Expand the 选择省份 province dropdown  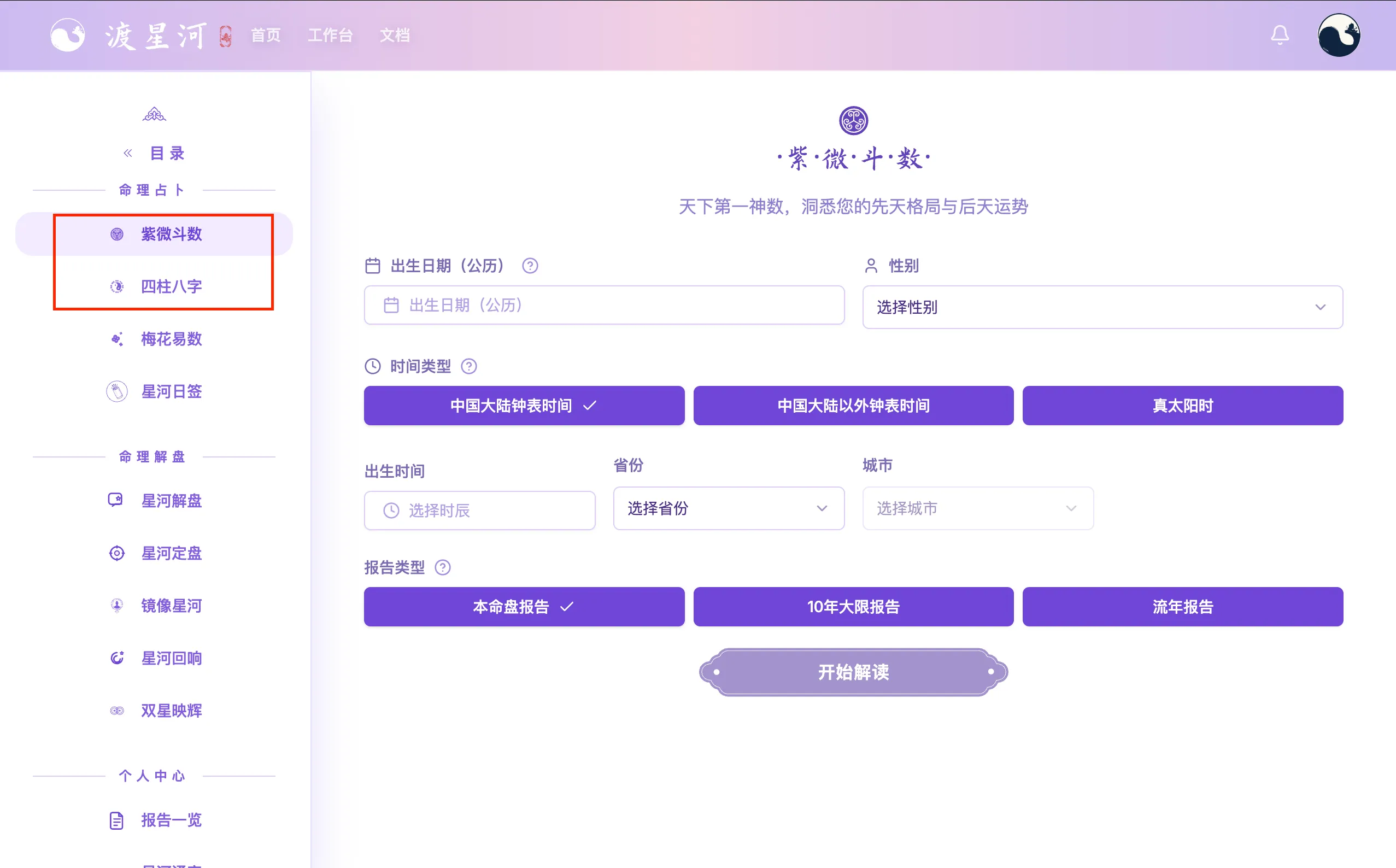click(x=729, y=509)
